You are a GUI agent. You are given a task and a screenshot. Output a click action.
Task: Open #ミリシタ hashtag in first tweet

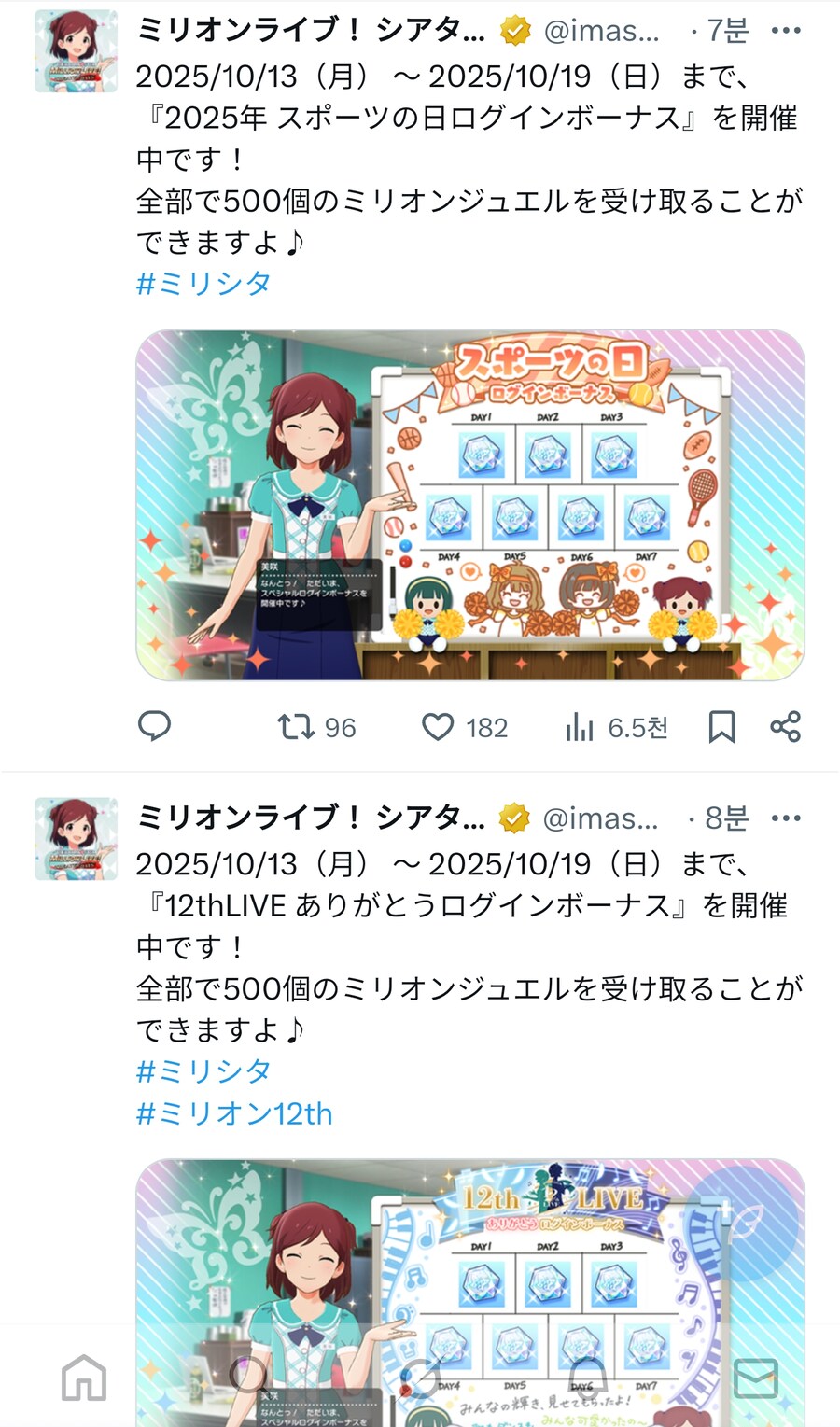(x=203, y=284)
